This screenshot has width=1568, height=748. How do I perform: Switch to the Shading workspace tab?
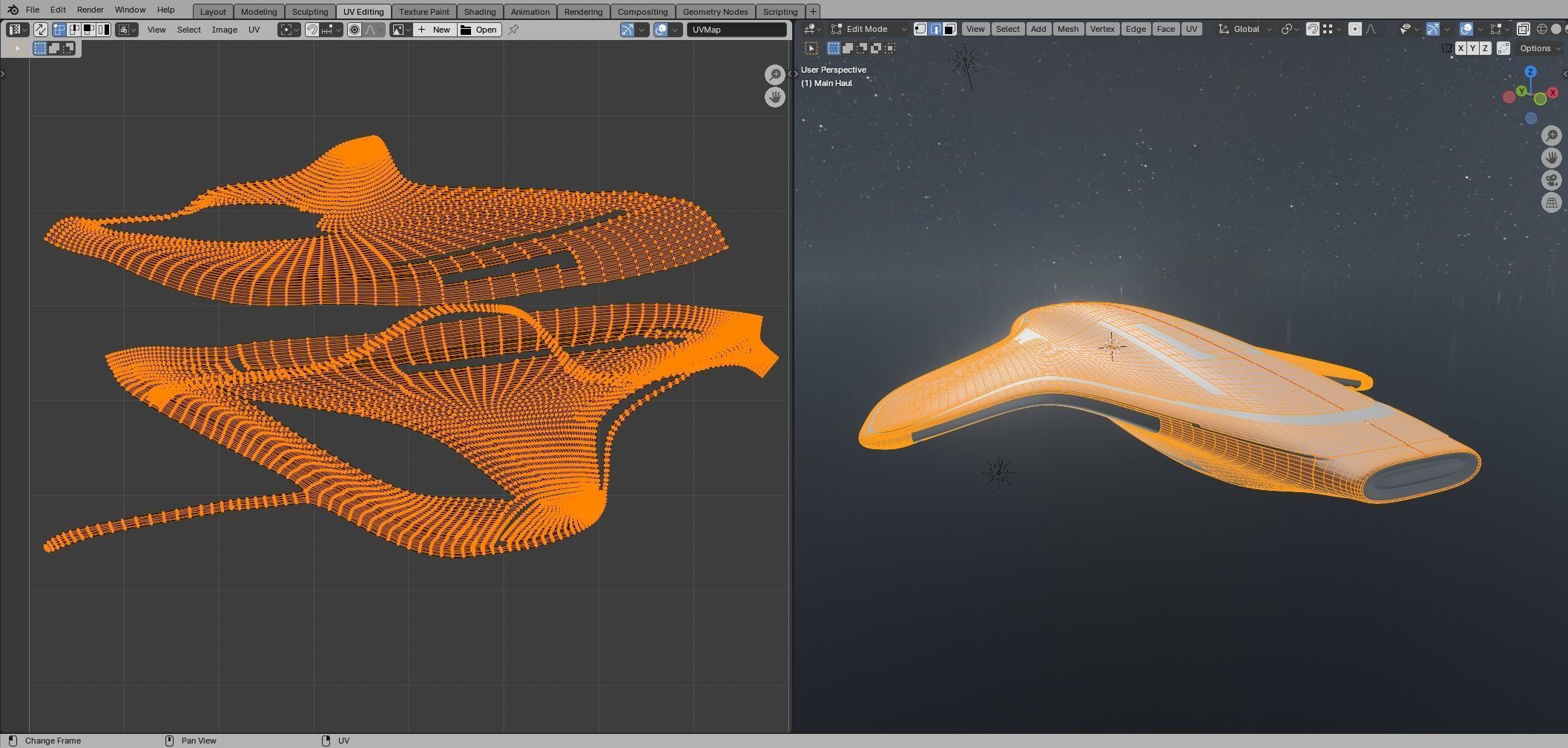tap(480, 12)
